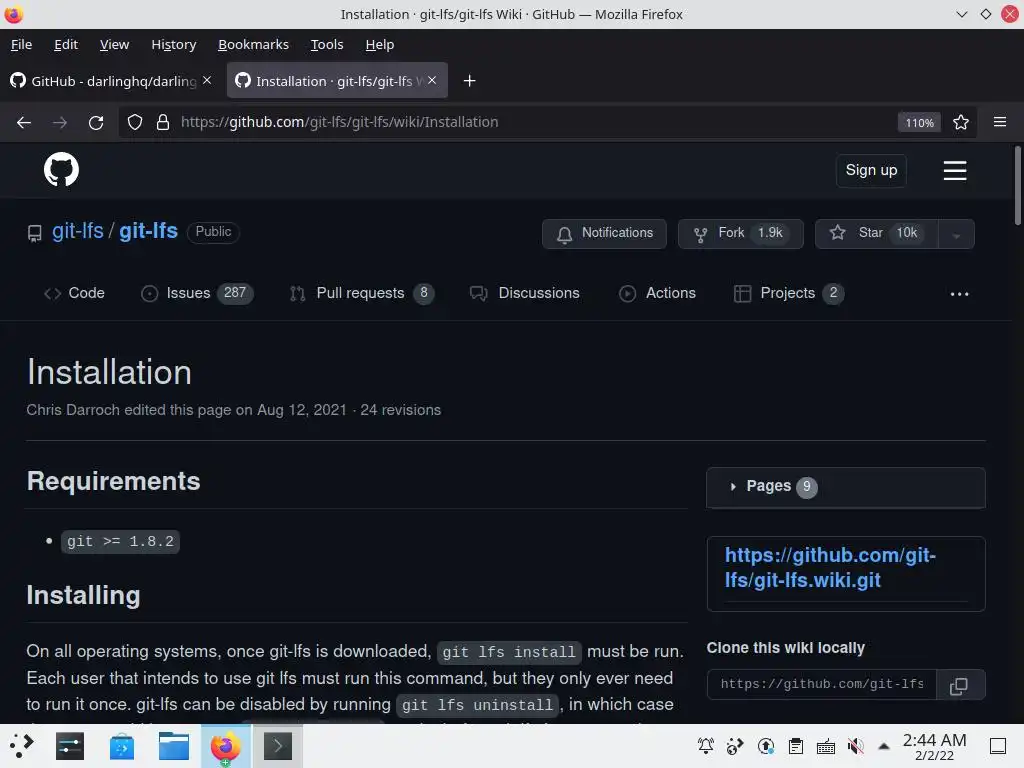This screenshot has height=768, width=1024.
Task: Open the View menu
Action: (114, 44)
